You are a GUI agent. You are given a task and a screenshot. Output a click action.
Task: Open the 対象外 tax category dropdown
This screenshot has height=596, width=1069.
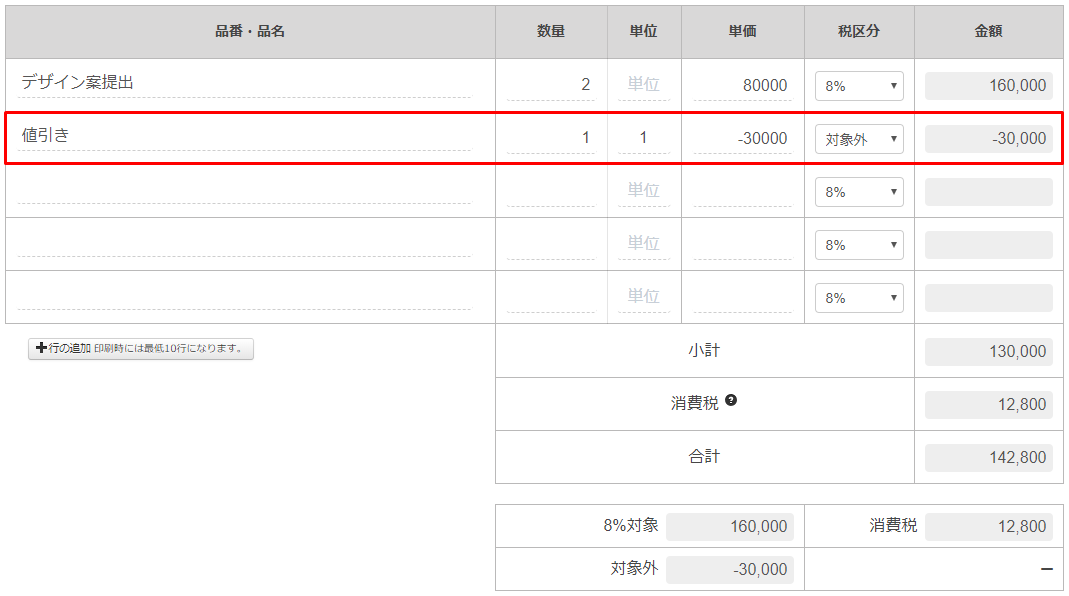[x=859, y=139]
